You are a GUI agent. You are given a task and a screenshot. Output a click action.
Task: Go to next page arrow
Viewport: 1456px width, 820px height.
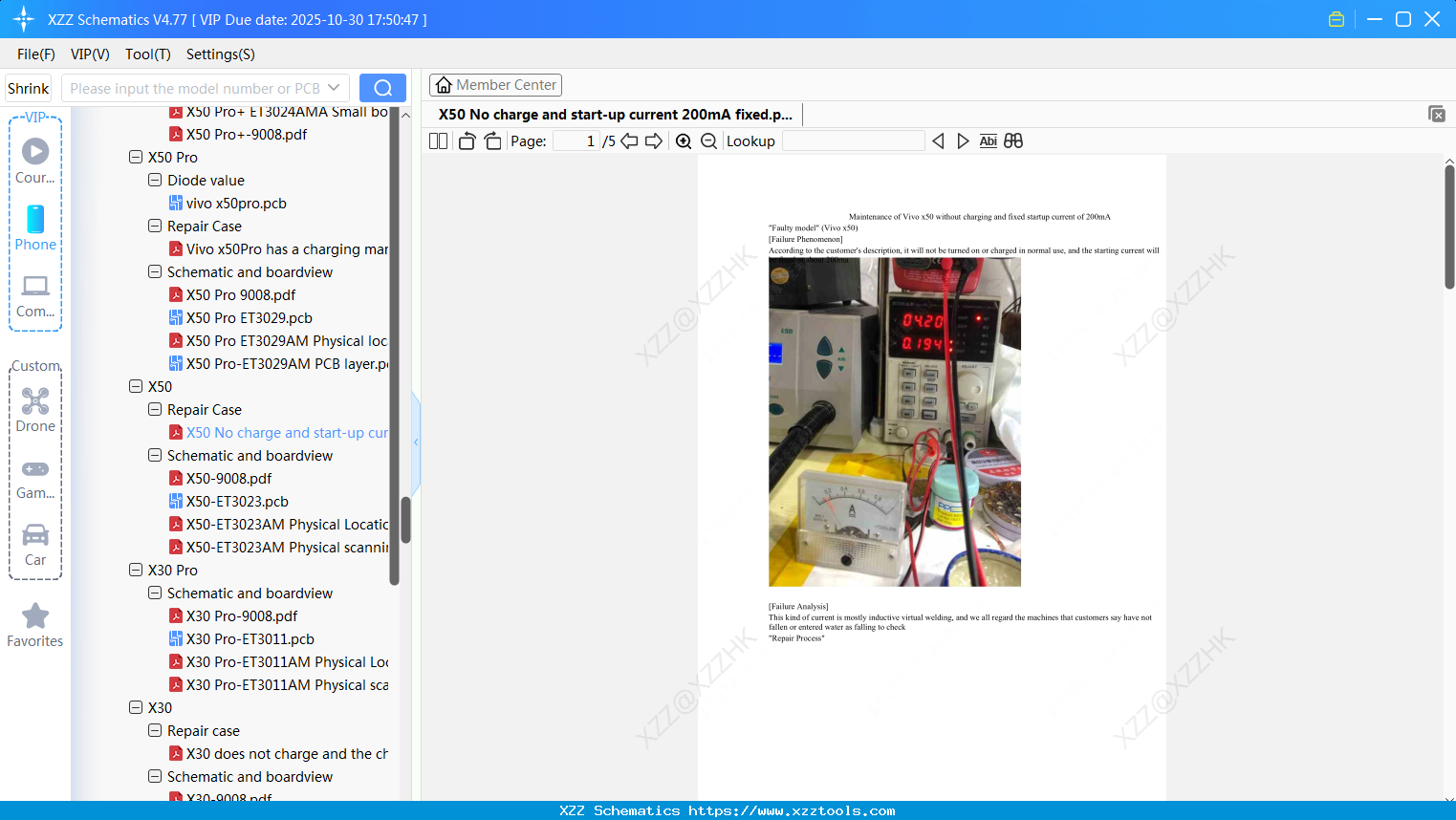click(654, 141)
